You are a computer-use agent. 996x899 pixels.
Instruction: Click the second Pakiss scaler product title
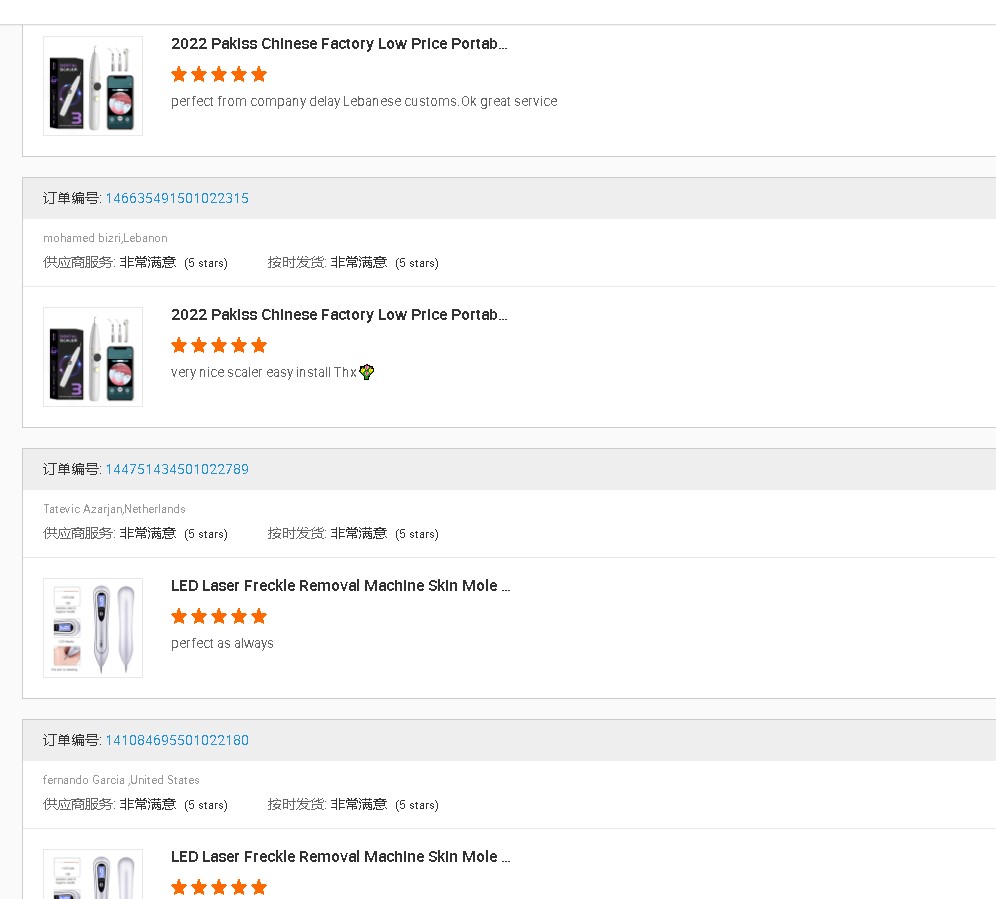click(x=339, y=314)
